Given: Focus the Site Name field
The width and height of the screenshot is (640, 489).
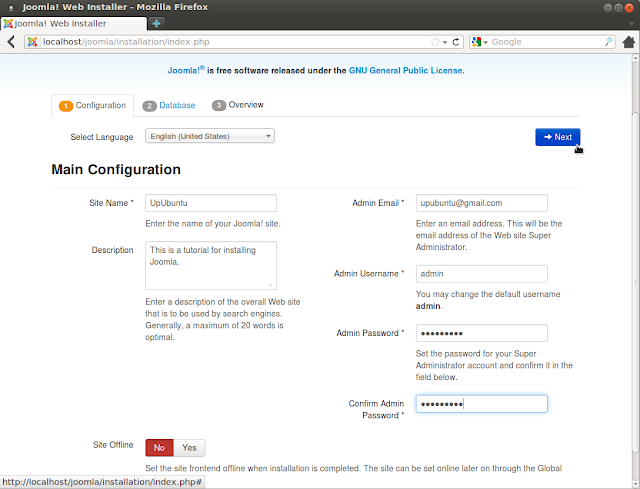Looking at the screenshot, I should 211,203.
